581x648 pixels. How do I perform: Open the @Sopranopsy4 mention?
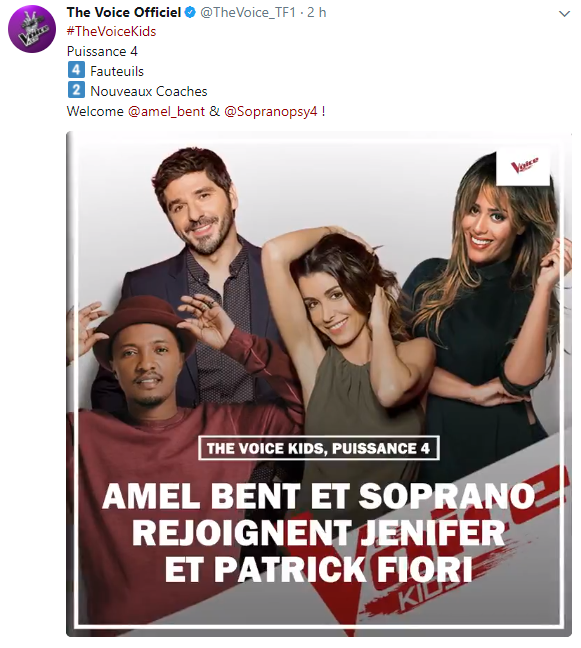point(271,112)
